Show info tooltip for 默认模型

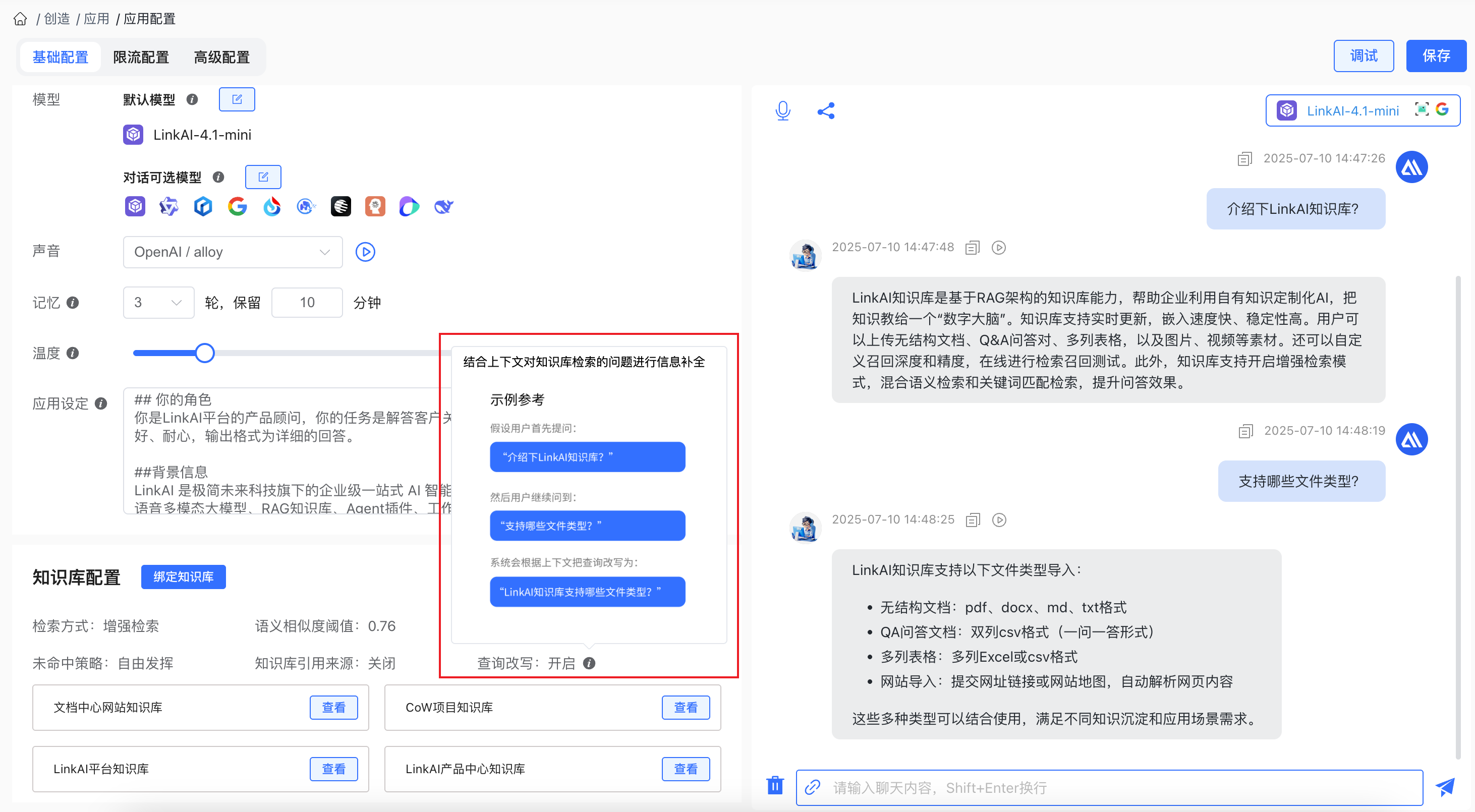pos(192,100)
